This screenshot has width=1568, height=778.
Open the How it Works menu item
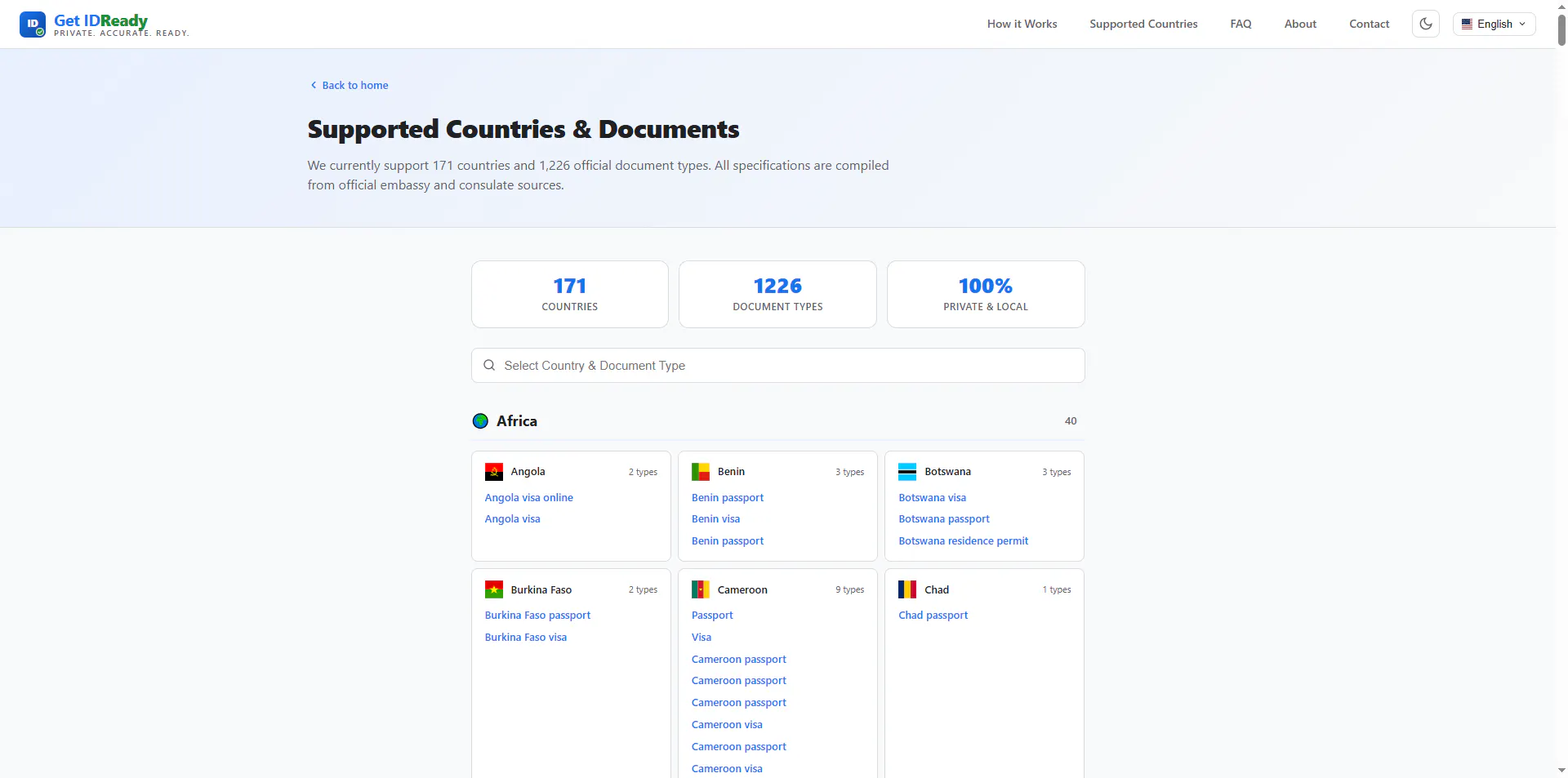point(1022,24)
